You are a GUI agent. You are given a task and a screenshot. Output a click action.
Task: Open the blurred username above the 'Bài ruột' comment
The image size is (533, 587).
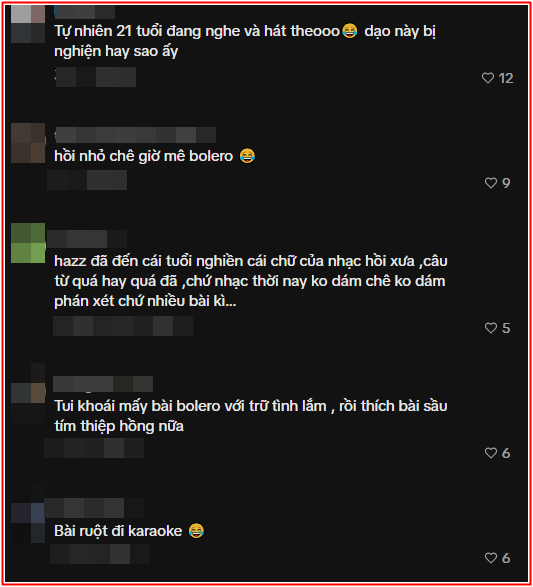(94, 508)
